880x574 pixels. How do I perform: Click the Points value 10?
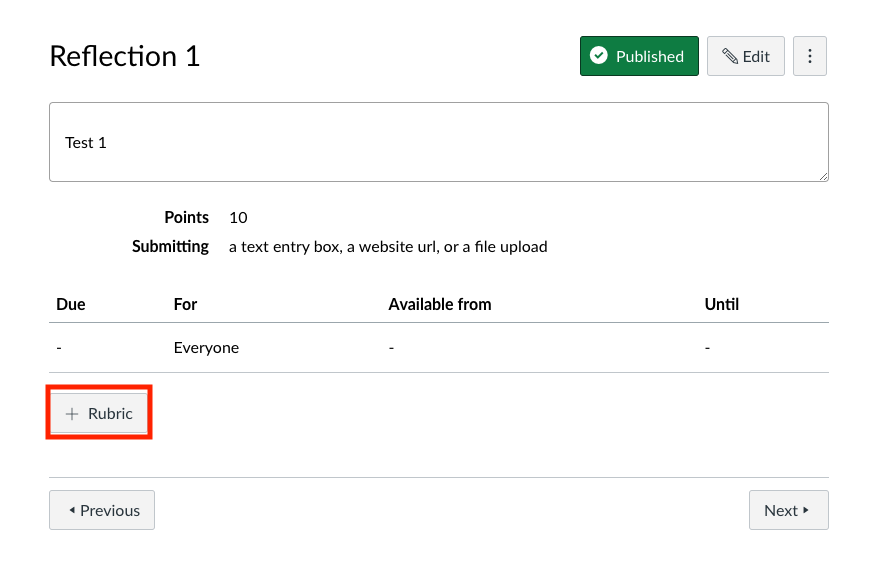click(x=238, y=218)
